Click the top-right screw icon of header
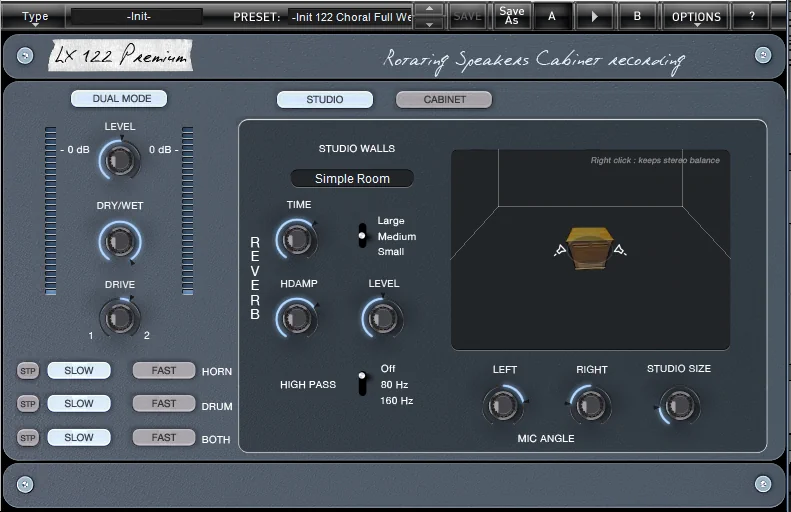The height and width of the screenshot is (512, 791). click(763, 55)
